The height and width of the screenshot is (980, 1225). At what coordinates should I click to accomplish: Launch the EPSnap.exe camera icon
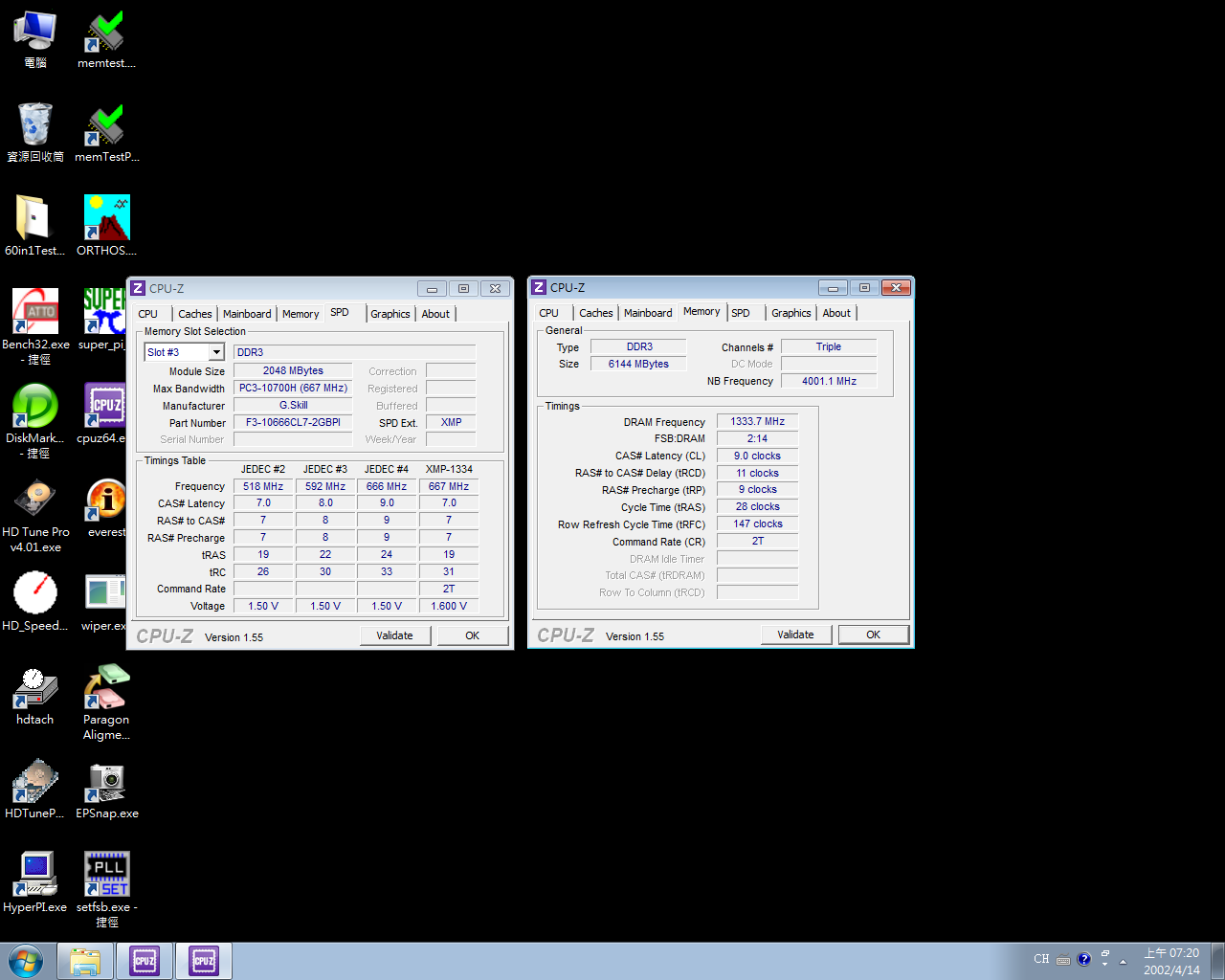[106, 789]
